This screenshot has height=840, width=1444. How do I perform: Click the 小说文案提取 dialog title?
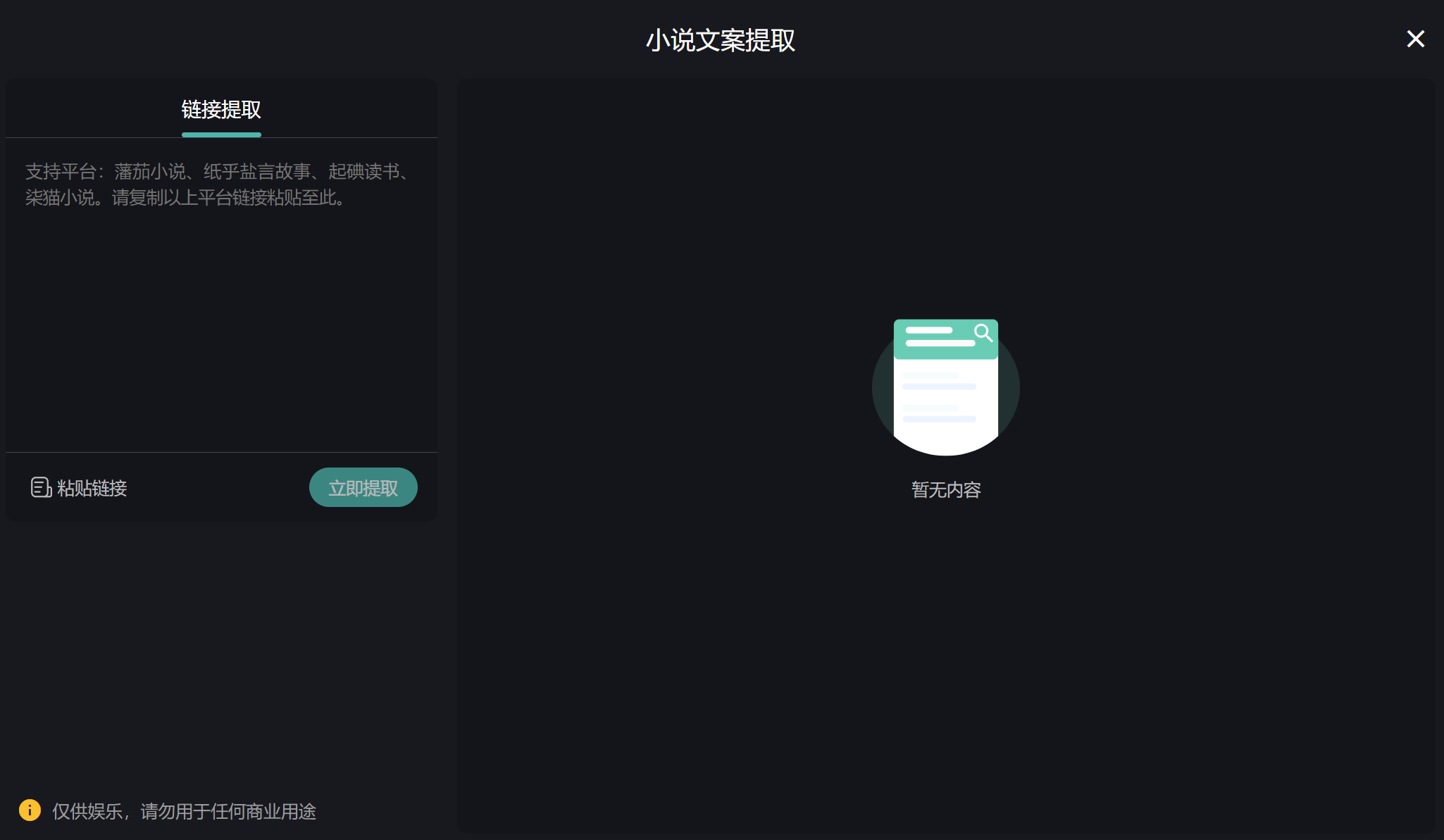pyautogui.click(x=721, y=41)
